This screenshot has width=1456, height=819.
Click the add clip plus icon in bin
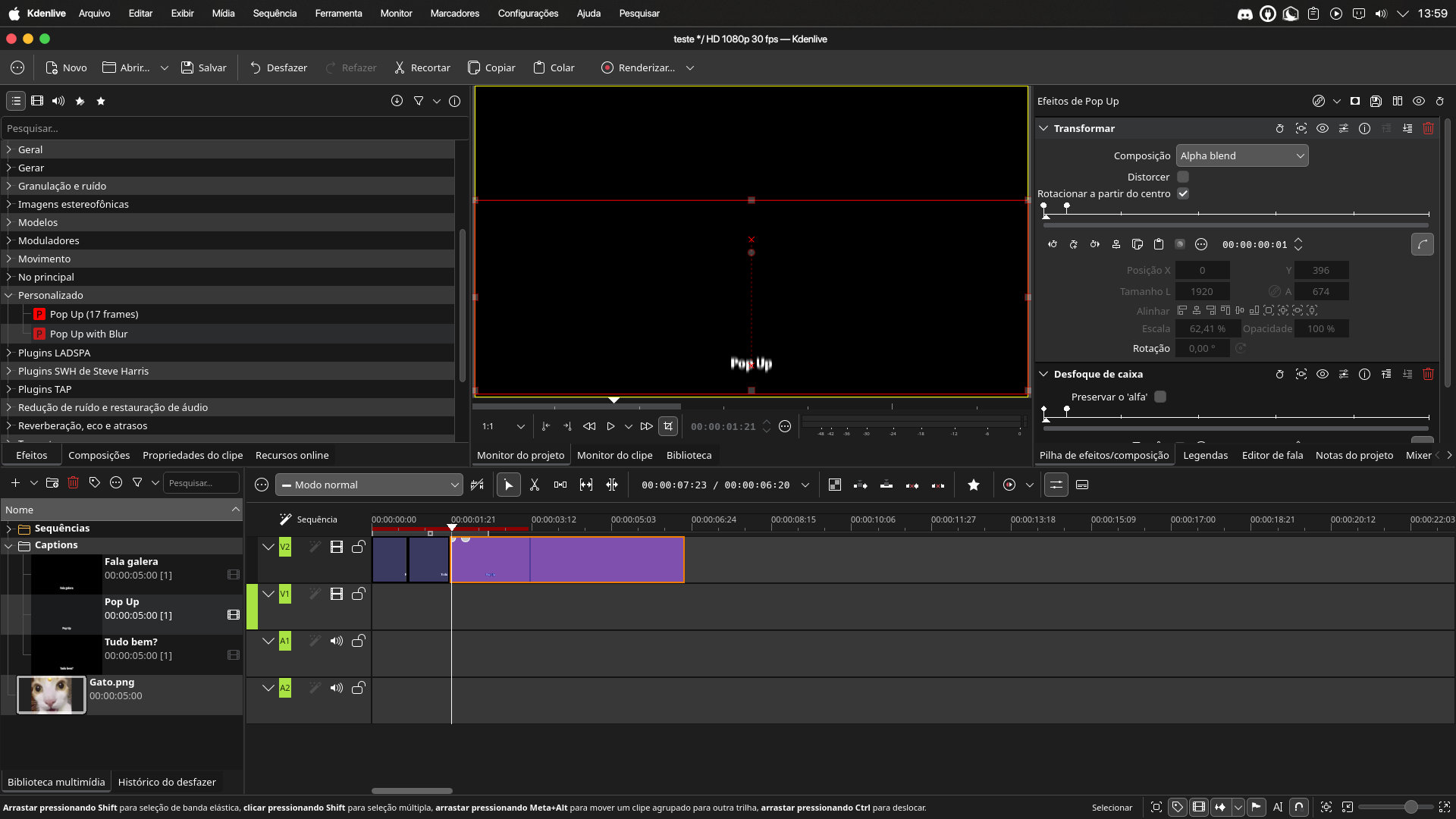tap(15, 482)
